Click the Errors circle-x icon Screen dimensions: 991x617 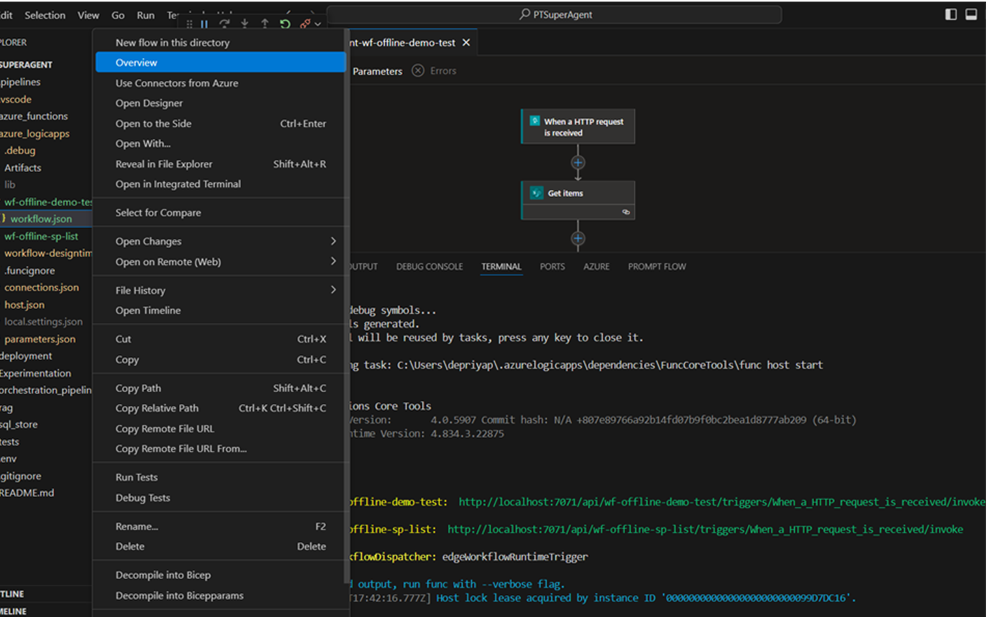[418, 71]
